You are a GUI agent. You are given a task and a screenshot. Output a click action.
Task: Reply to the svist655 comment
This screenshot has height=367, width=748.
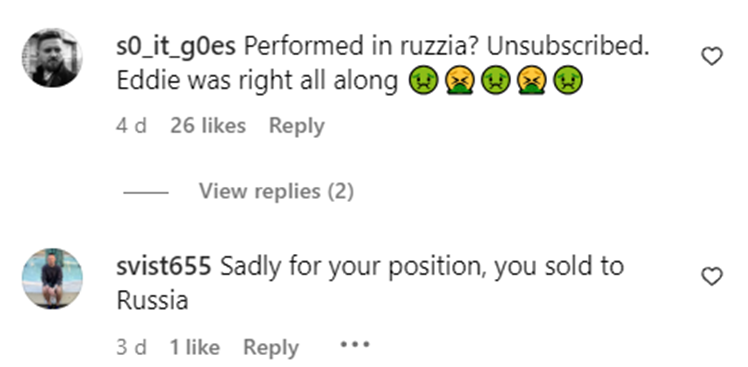pos(271,347)
